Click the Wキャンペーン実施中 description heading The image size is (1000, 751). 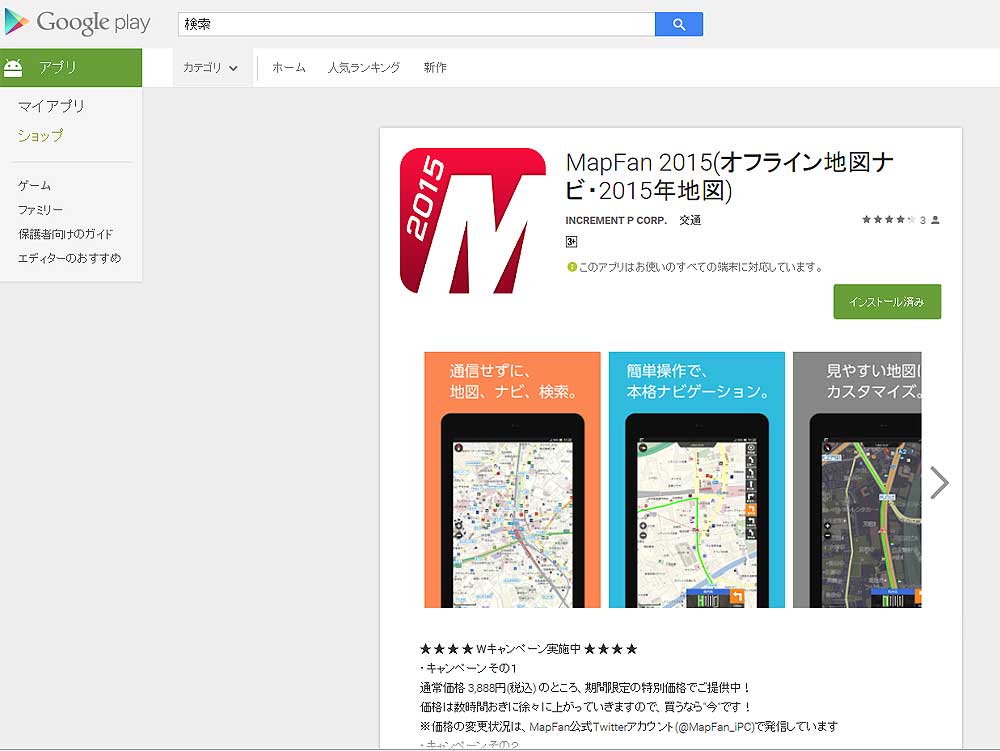(x=528, y=649)
